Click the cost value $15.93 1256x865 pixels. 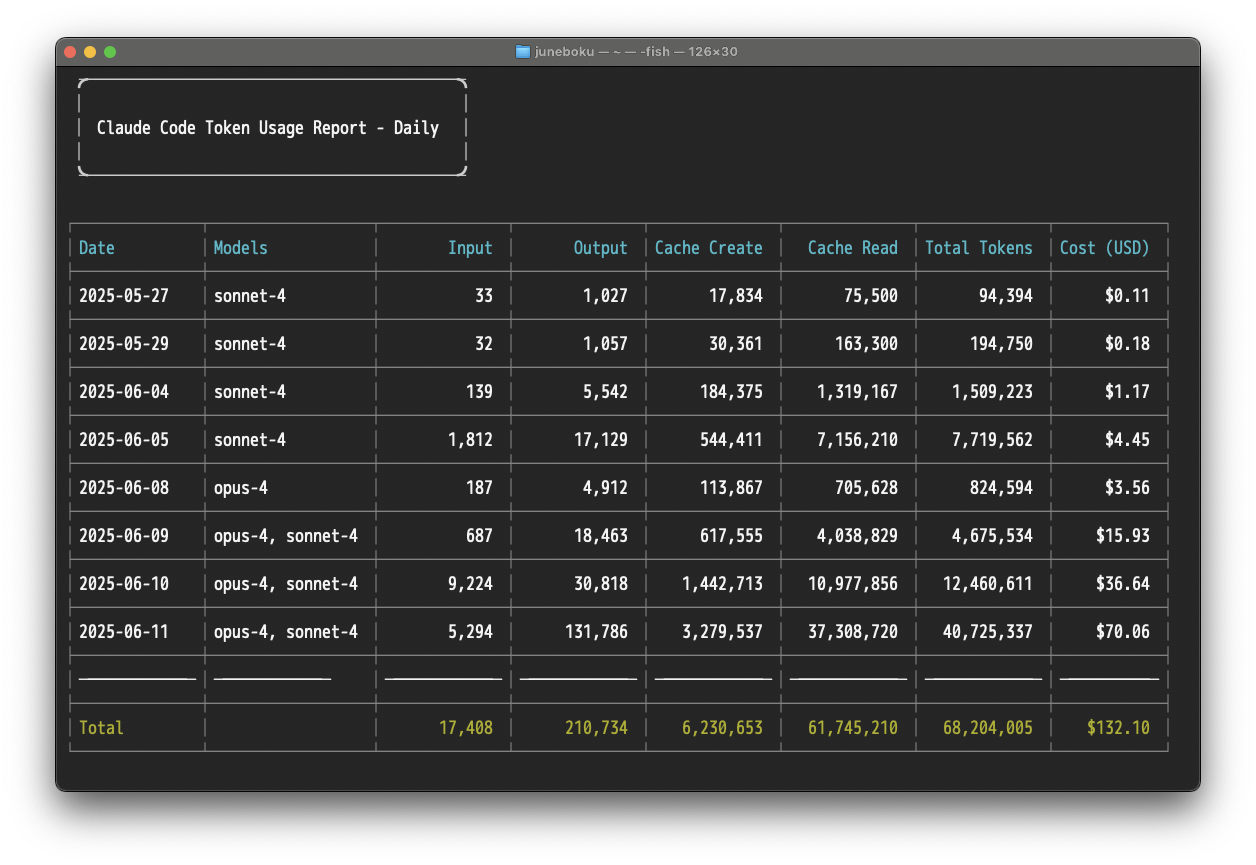pos(1123,536)
